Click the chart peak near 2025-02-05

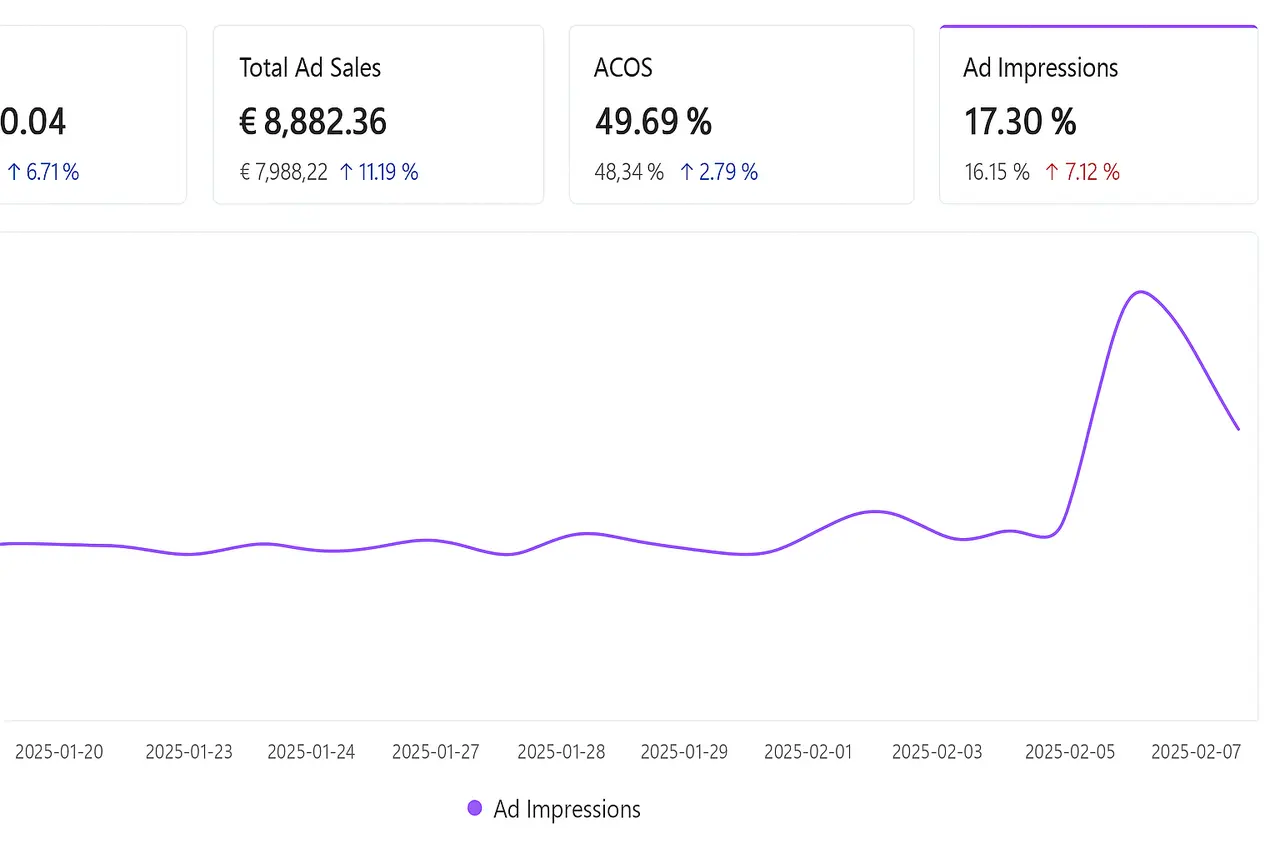[x=1140, y=294]
